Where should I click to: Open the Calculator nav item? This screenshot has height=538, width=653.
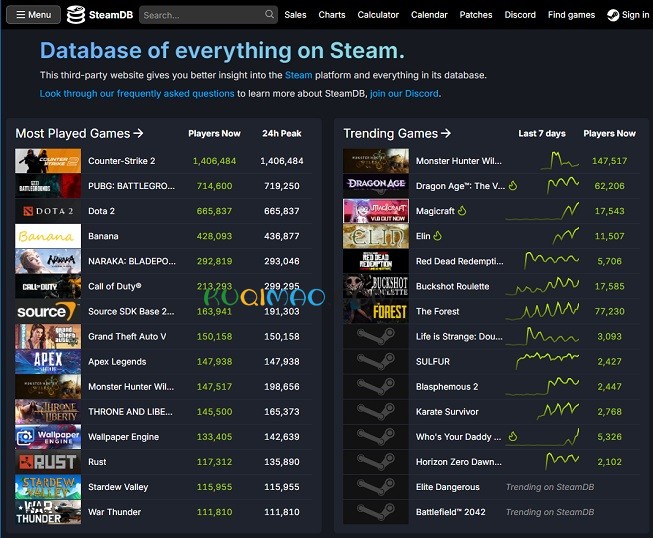click(378, 15)
